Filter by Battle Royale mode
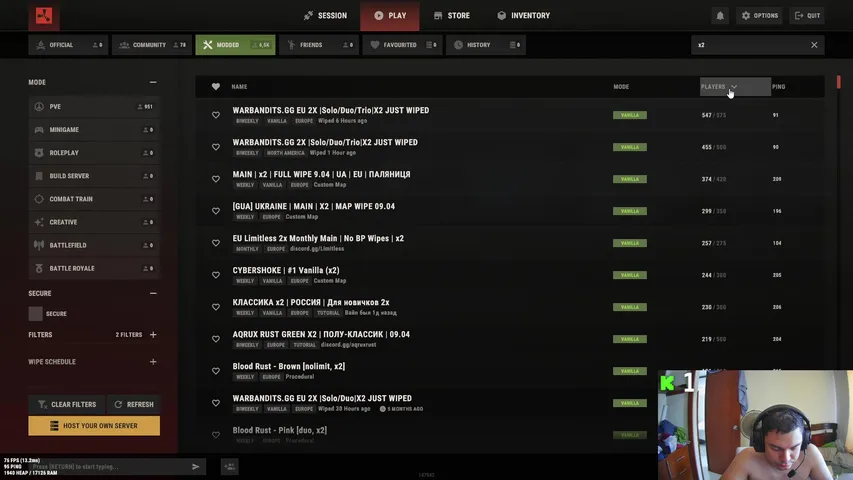 (94, 268)
